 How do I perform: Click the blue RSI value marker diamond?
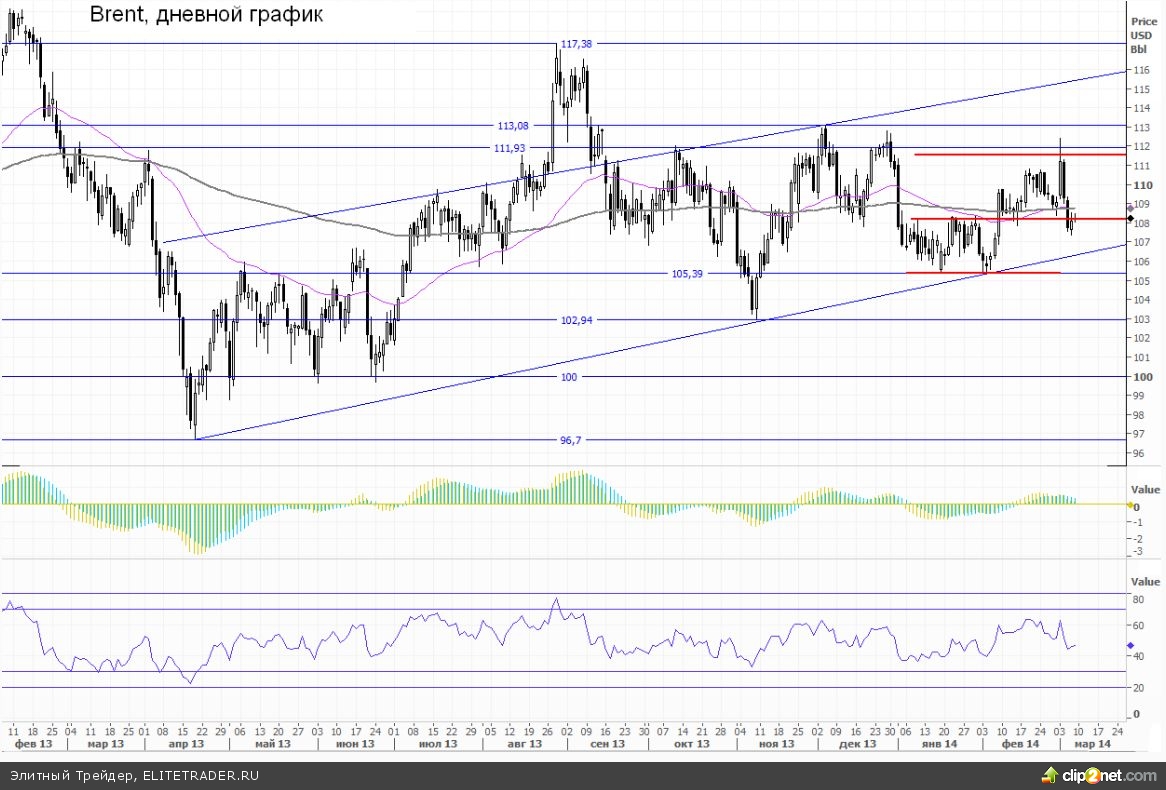pos(1130,648)
